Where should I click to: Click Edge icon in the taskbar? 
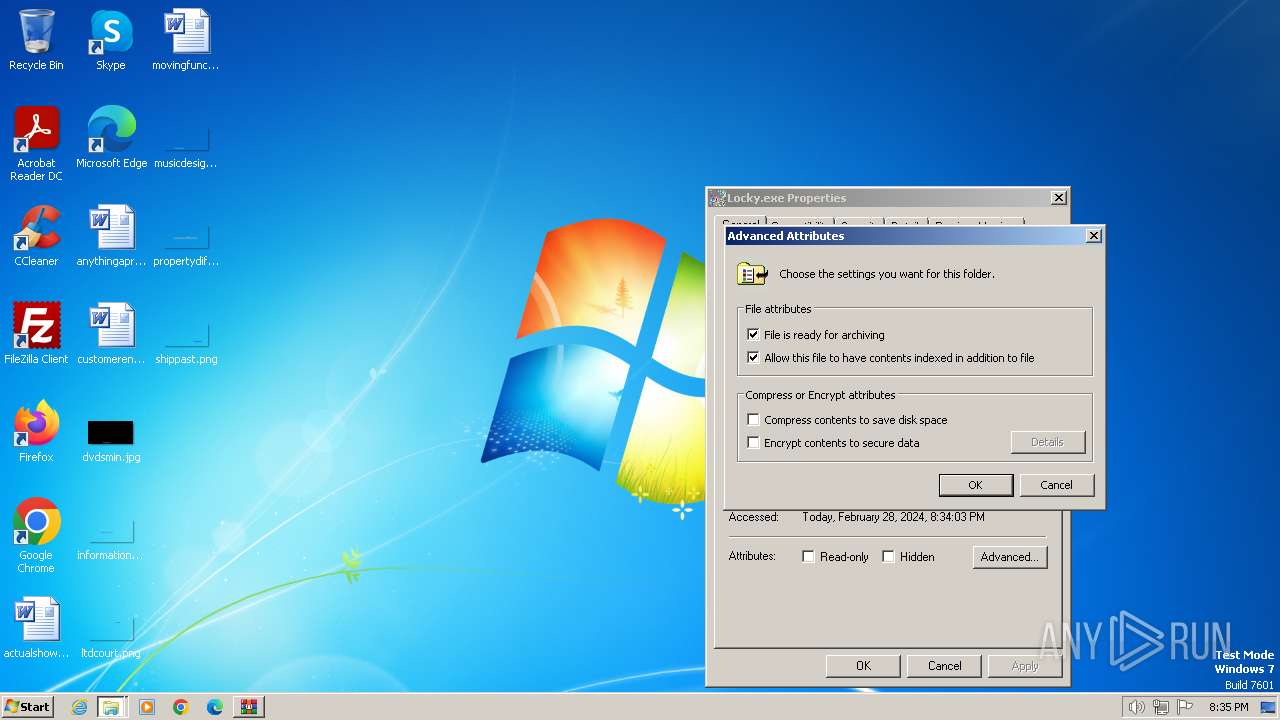[215, 707]
